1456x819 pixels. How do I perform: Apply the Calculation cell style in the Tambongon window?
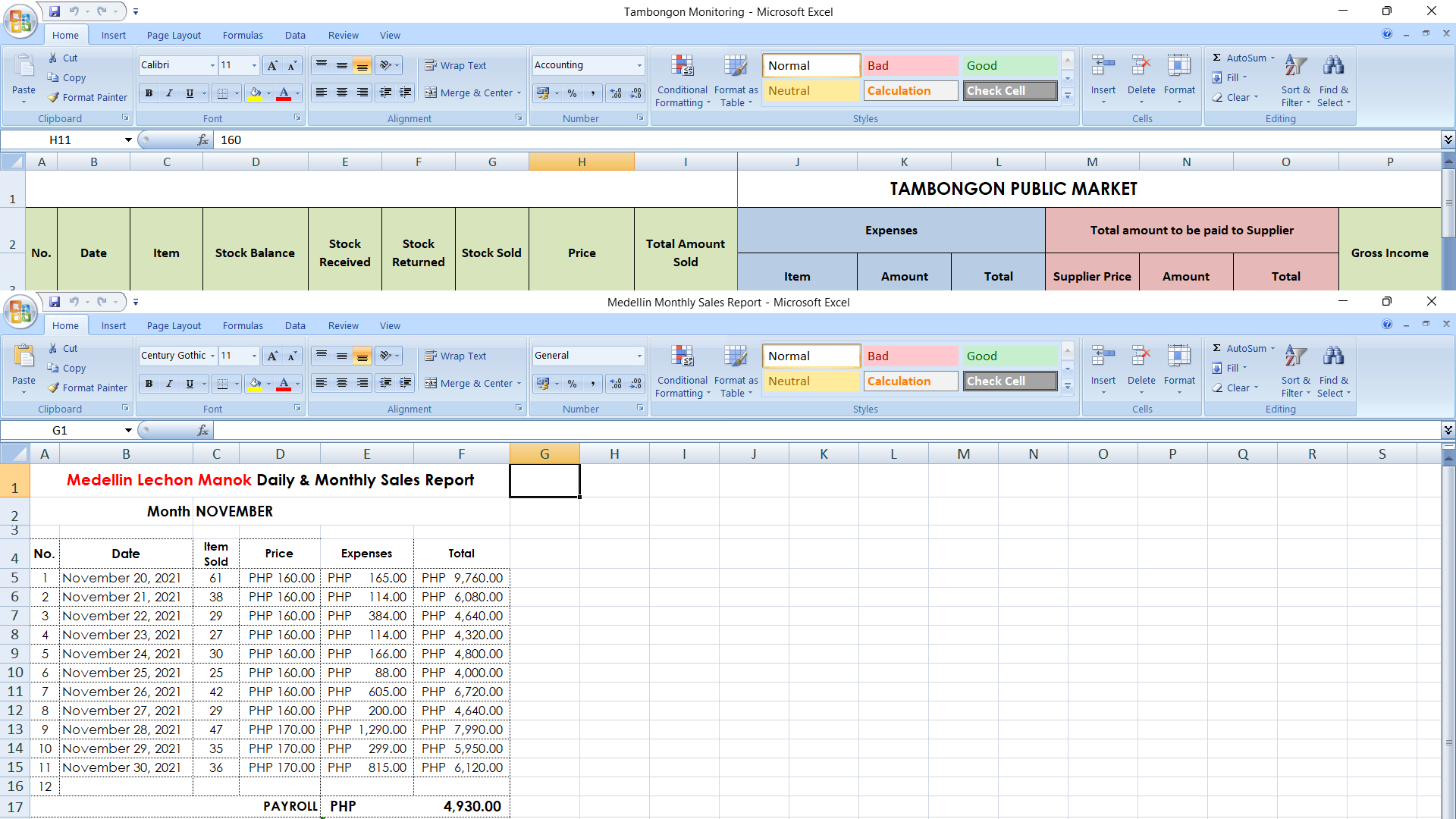coord(910,90)
